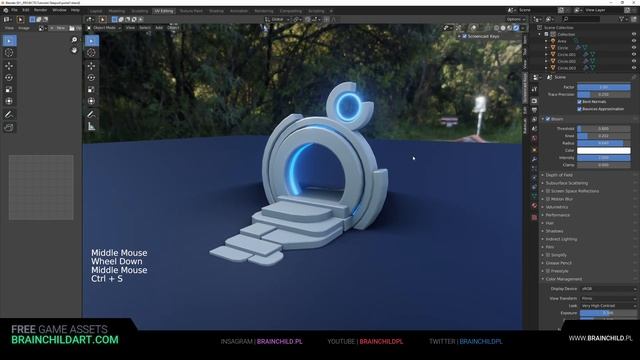Open the Material properties tab icon
Viewport: 640px width, 360px height.
coord(534,206)
